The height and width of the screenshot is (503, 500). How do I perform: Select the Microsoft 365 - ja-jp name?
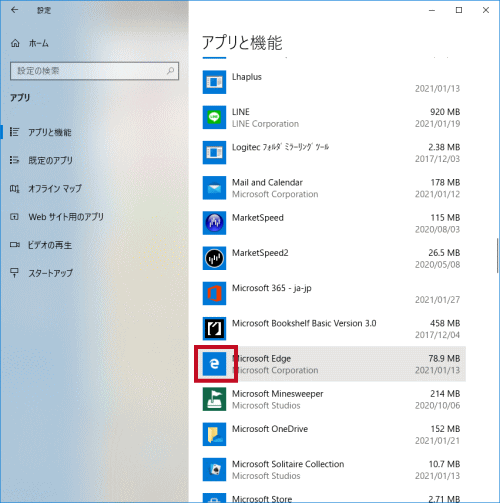tap(272, 288)
